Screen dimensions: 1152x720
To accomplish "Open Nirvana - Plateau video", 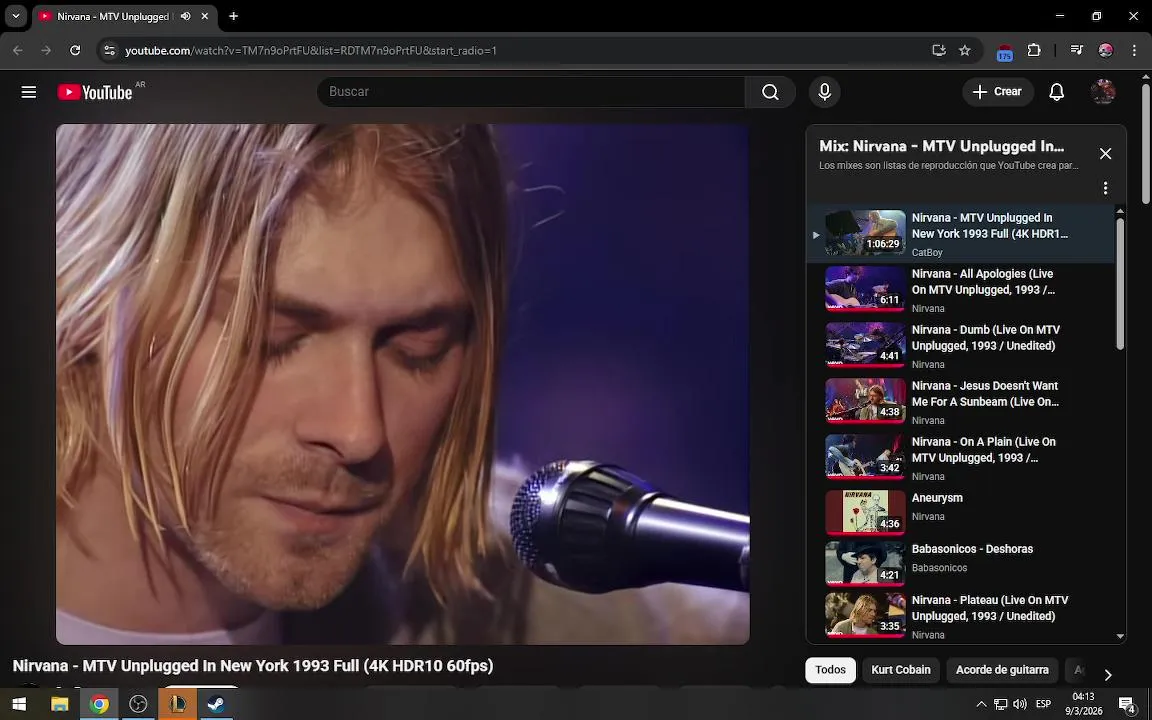I will click(960, 616).
